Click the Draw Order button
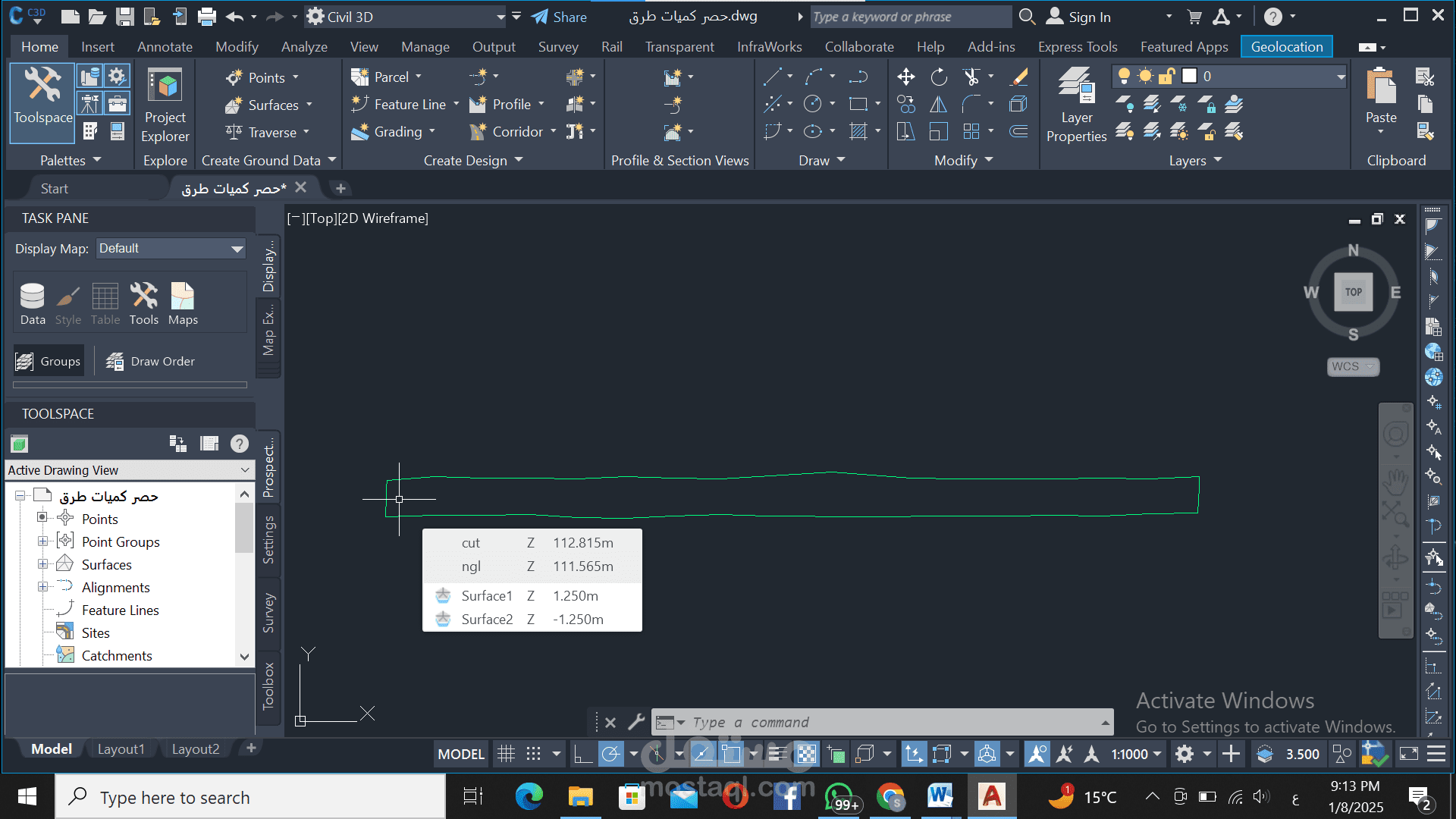The width and height of the screenshot is (1456, 819). pyautogui.click(x=150, y=362)
